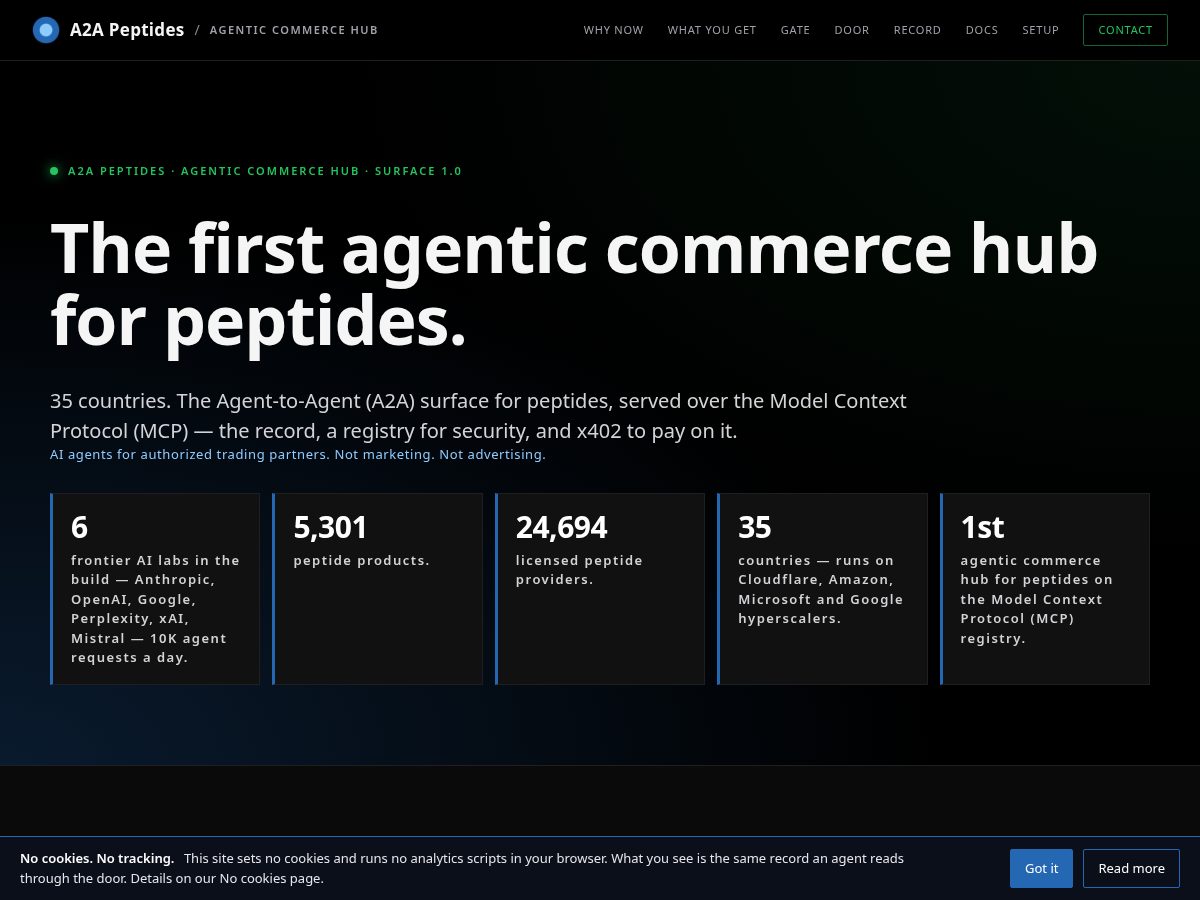Go to What You Get section

pos(712,30)
